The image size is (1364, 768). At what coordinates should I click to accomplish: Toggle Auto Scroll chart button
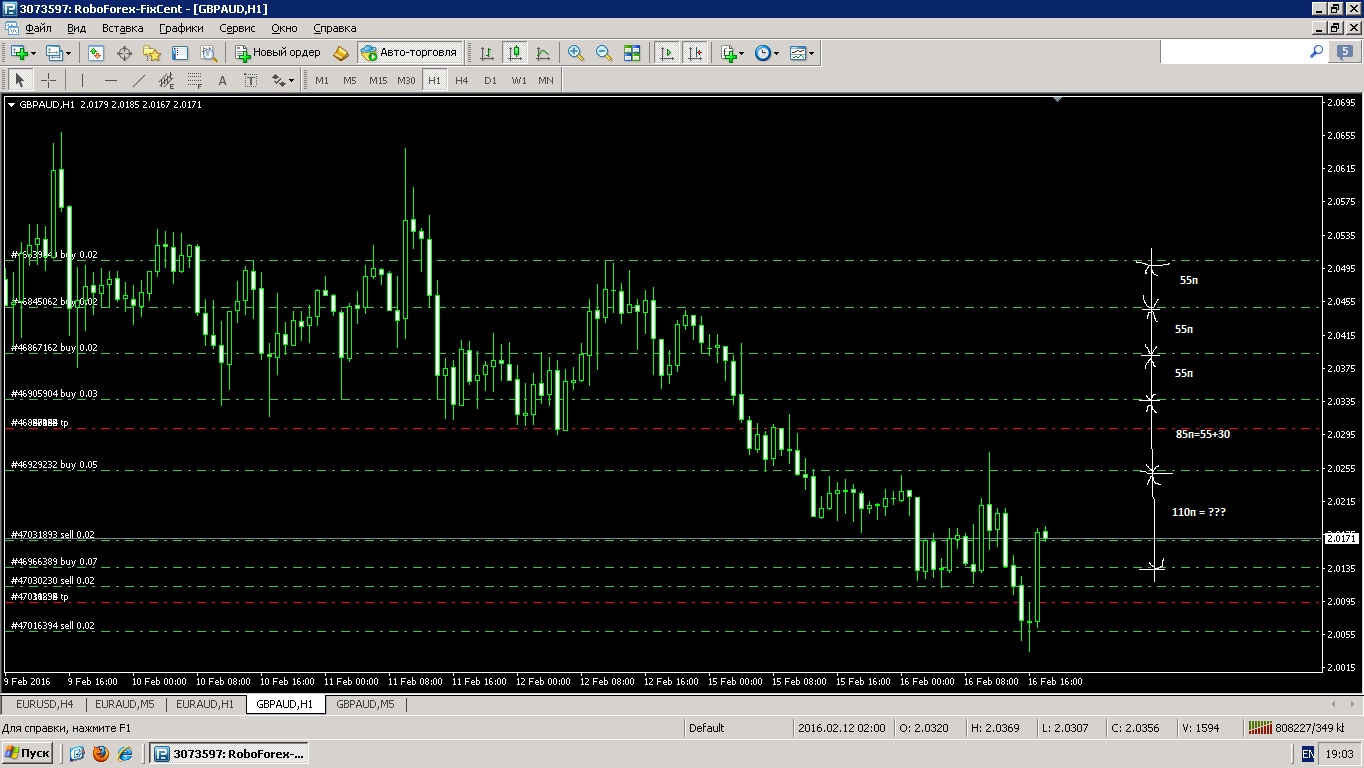666,53
